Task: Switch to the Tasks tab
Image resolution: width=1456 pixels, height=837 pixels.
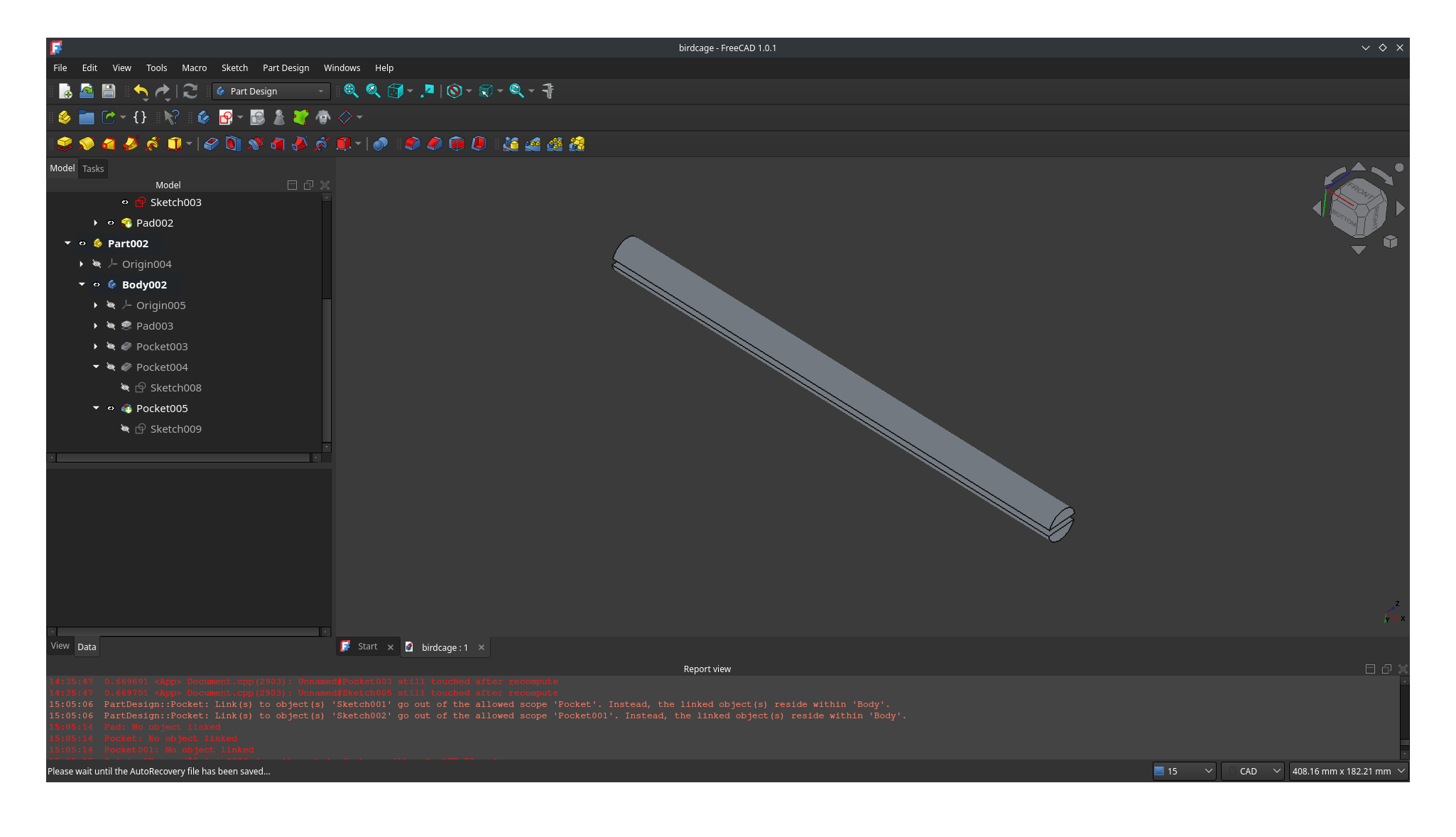Action: coord(93,169)
